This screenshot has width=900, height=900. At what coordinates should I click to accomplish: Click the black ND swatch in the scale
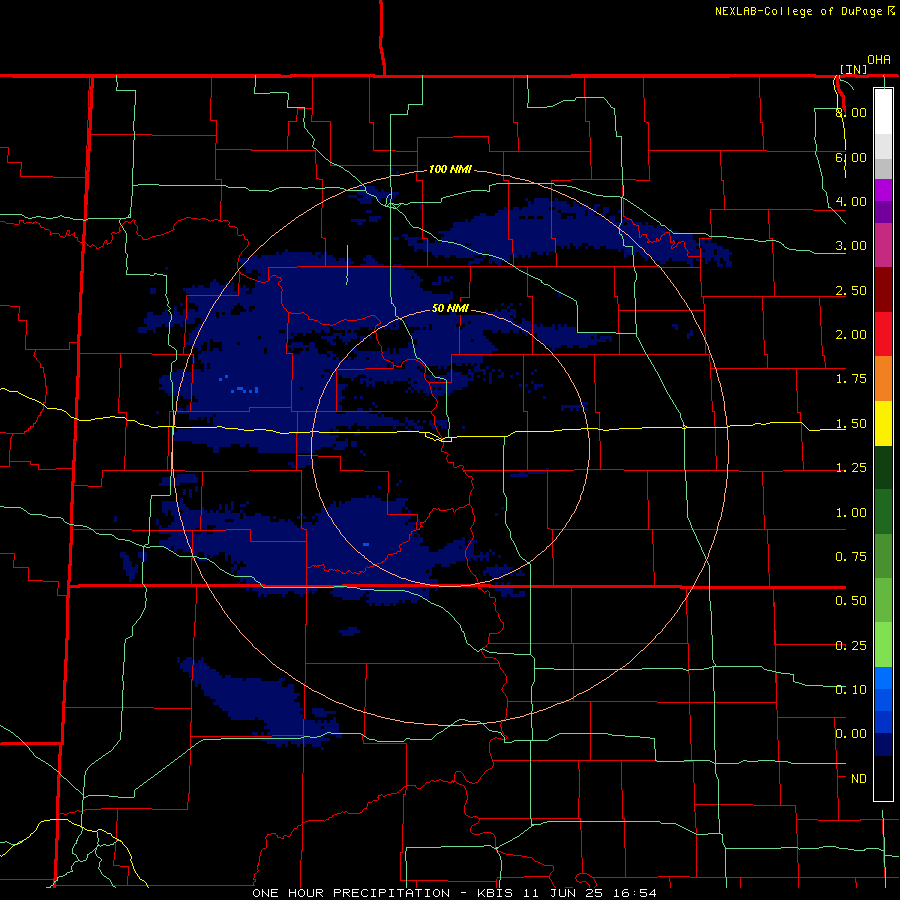pos(883,778)
